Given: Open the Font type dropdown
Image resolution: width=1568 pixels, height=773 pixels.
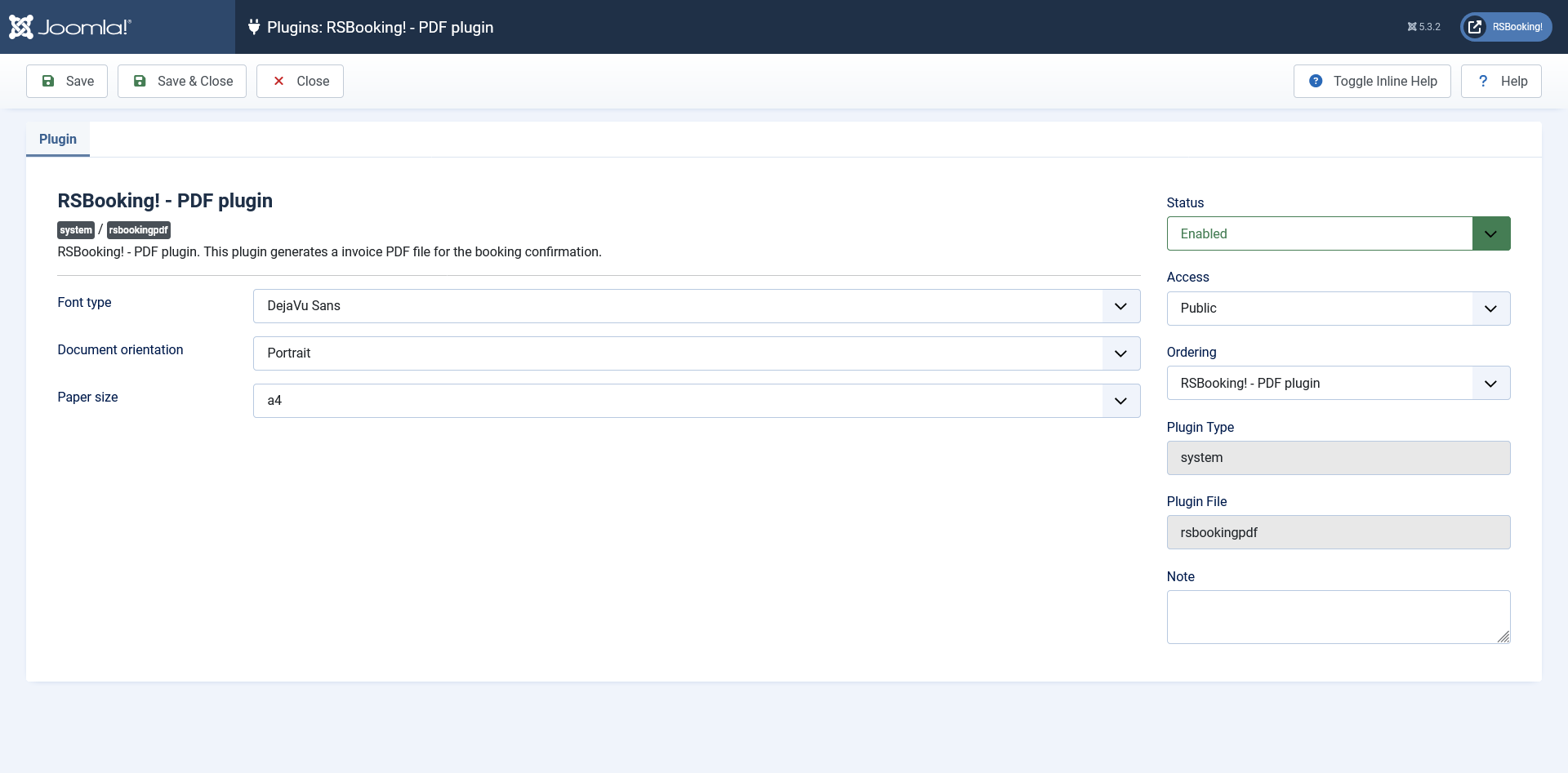Looking at the screenshot, I should (x=697, y=306).
